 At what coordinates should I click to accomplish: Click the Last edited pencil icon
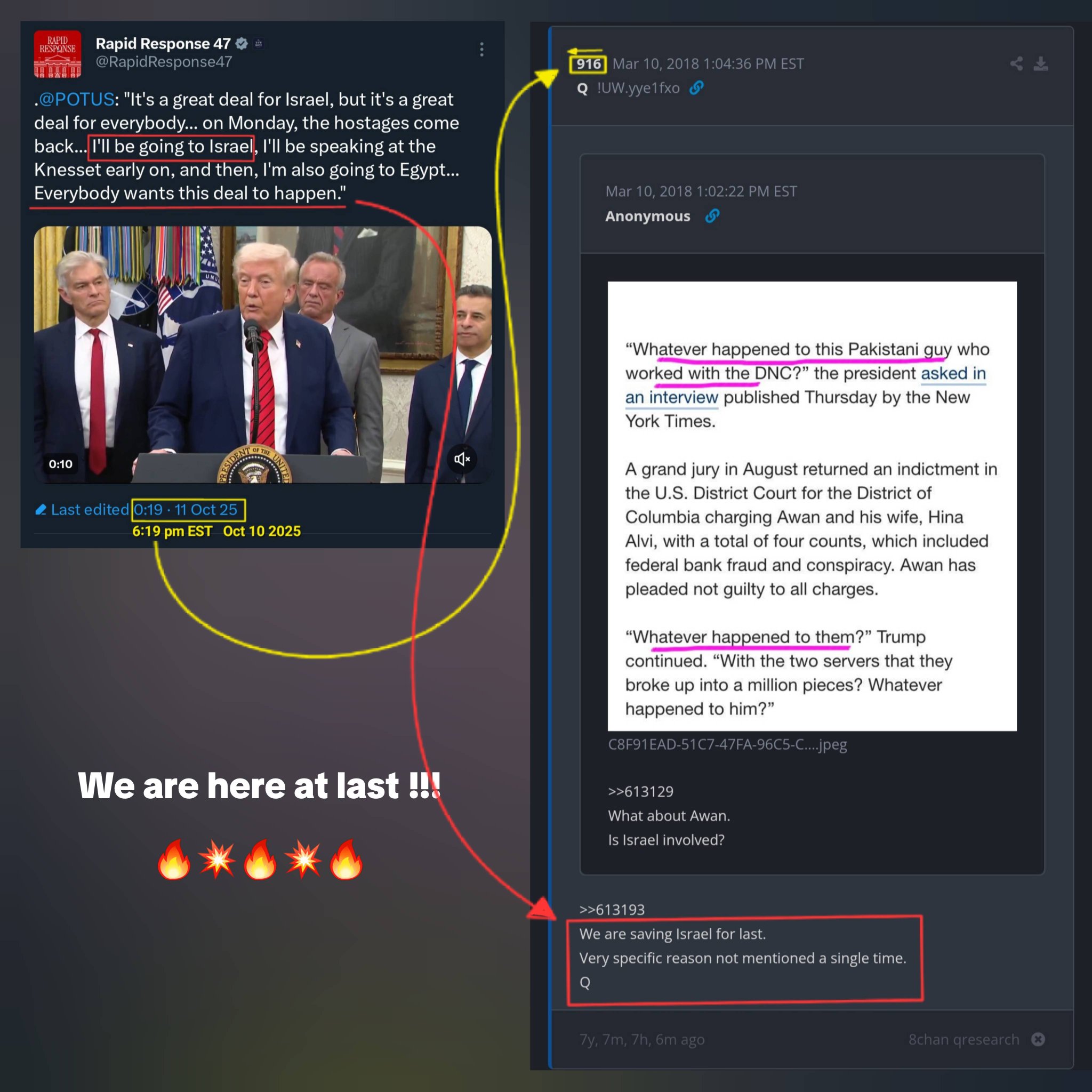coord(41,510)
